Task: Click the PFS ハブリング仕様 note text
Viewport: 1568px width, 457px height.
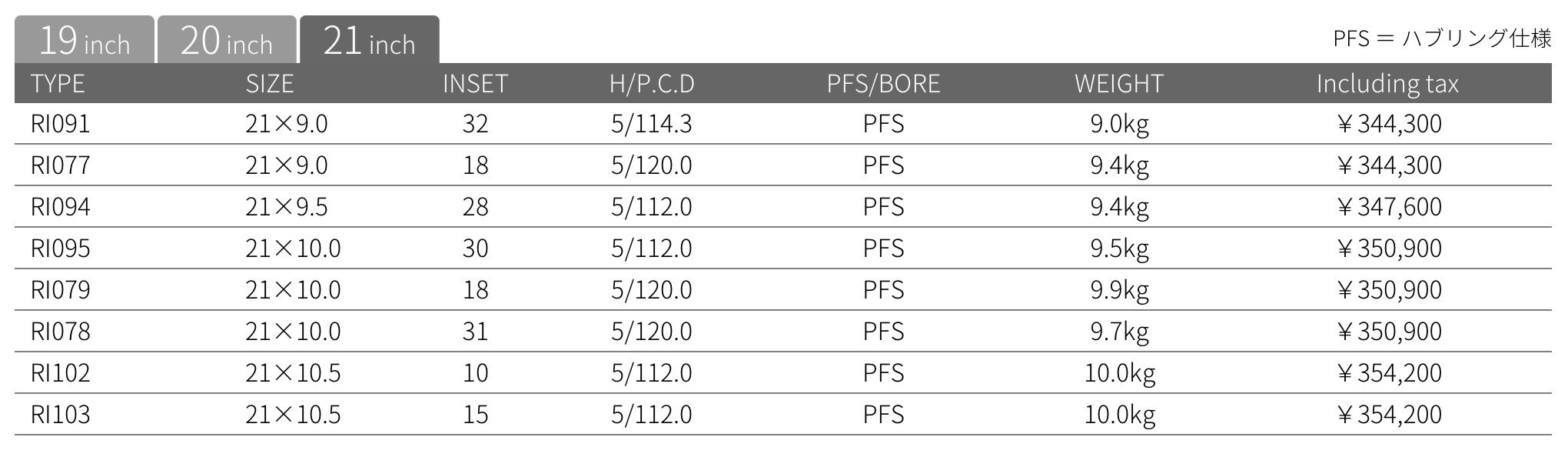Action: click(1442, 38)
